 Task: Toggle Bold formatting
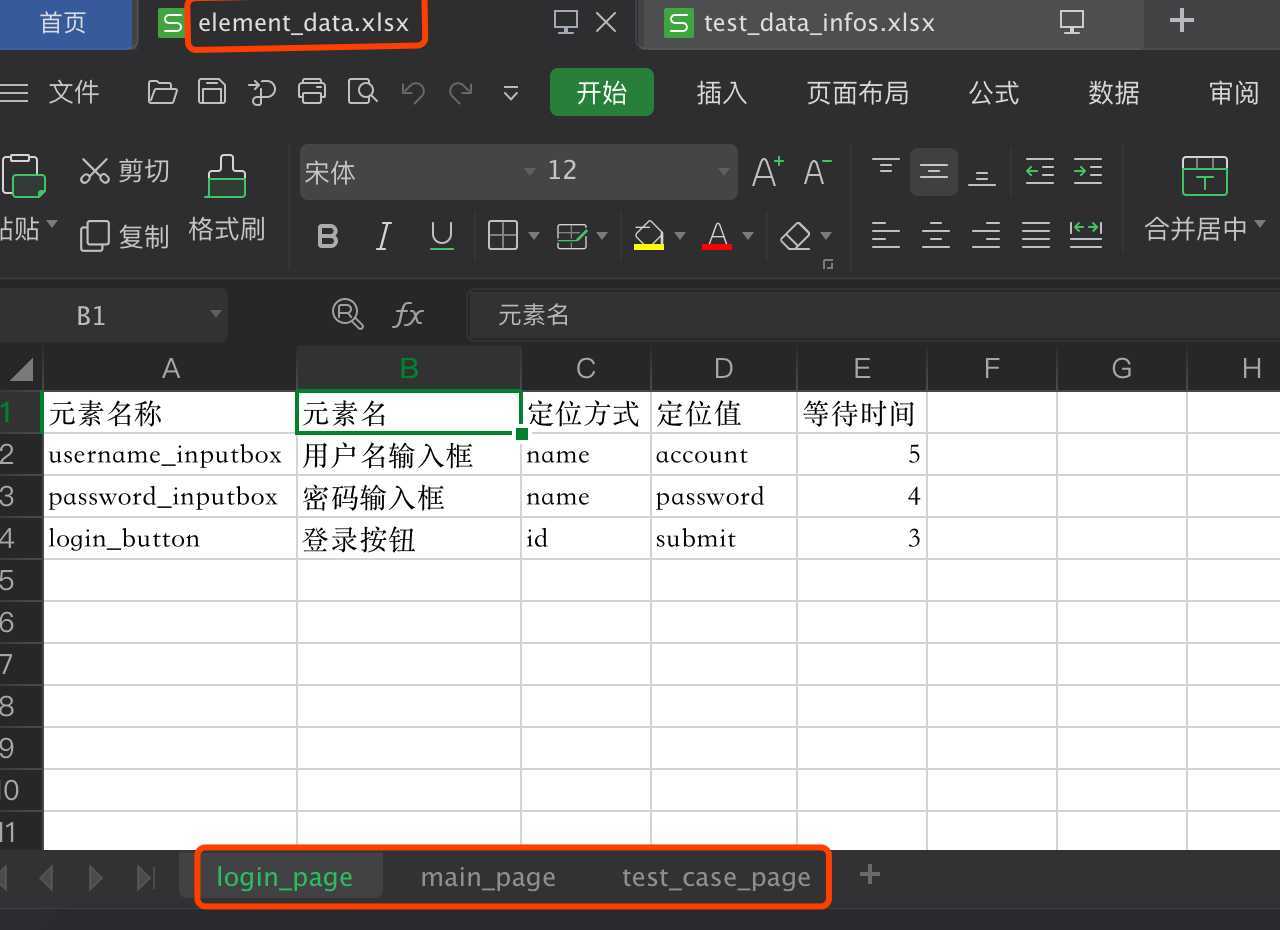click(x=327, y=236)
